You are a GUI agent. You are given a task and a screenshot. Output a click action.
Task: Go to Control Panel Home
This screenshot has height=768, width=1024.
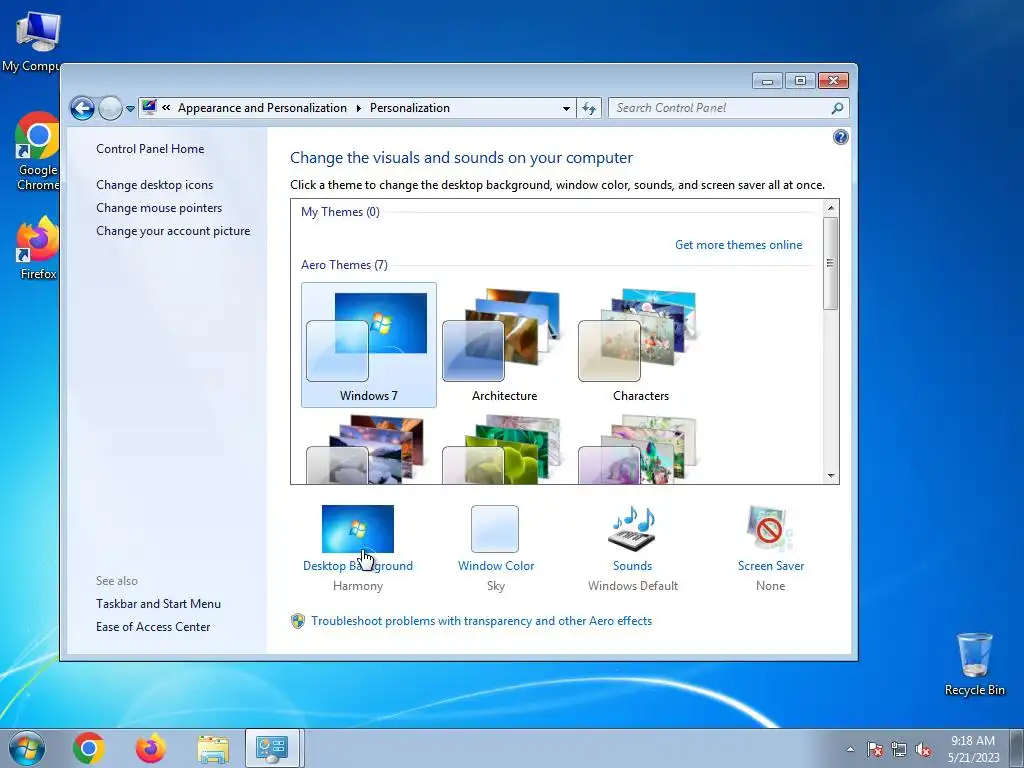point(150,149)
